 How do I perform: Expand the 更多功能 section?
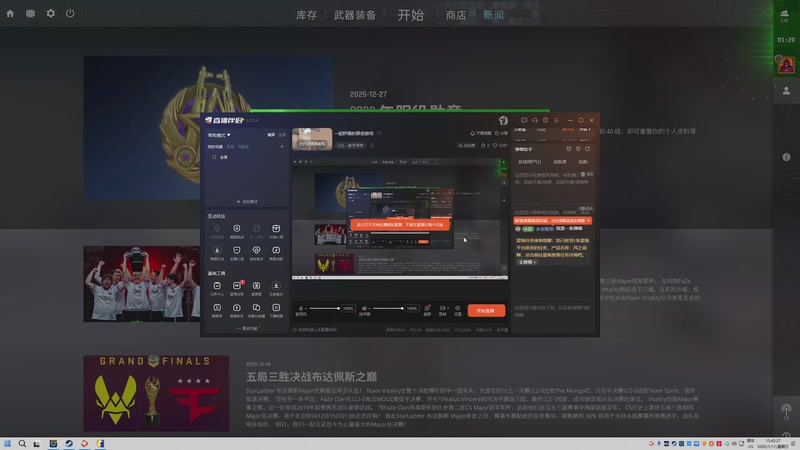pyautogui.click(x=247, y=329)
